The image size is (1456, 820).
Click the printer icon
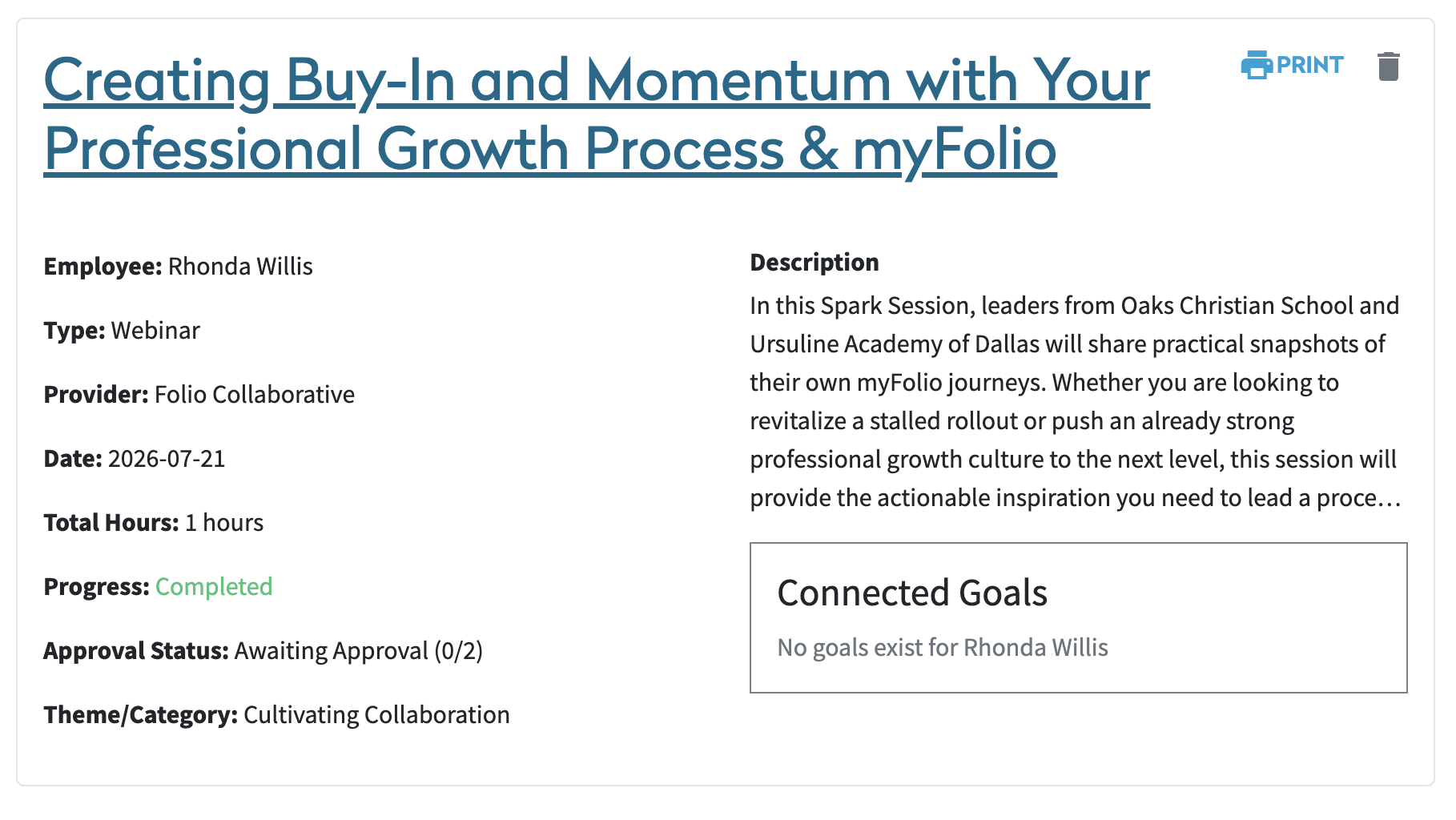pos(1257,65)
